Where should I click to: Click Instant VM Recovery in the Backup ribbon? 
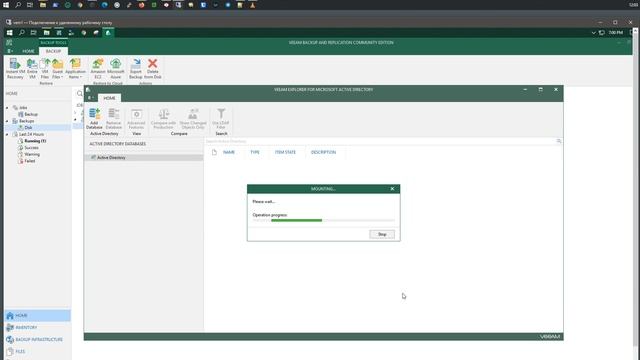click(x=15, y=69)
